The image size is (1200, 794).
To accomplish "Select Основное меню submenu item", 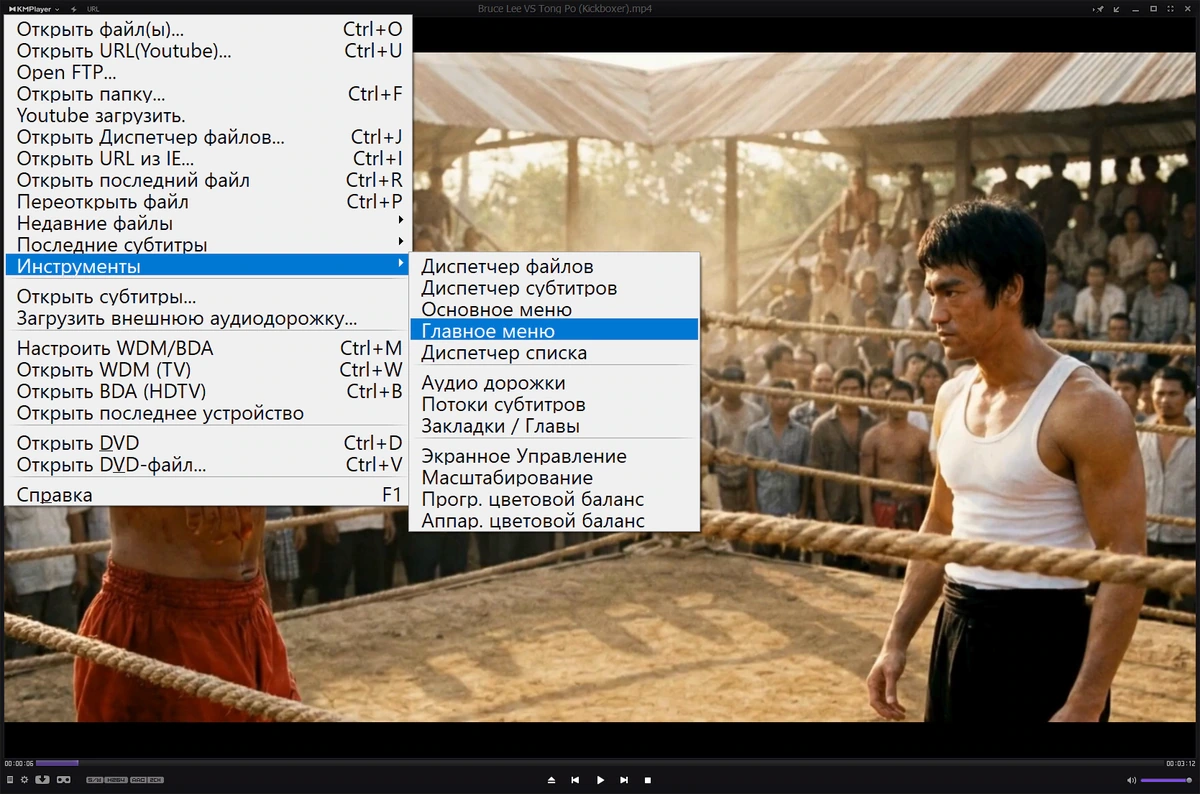I will [554, 310].
